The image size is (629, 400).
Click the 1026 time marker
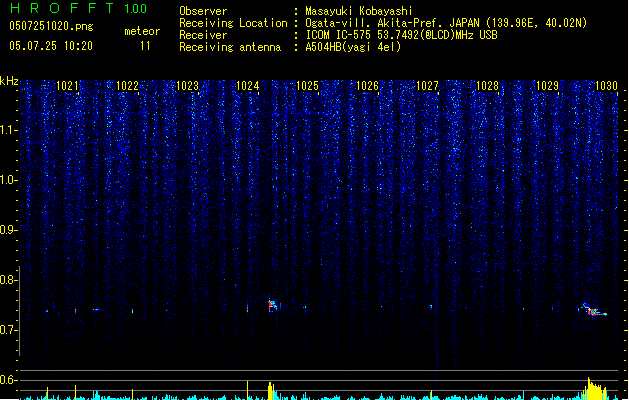coord(367,86)
